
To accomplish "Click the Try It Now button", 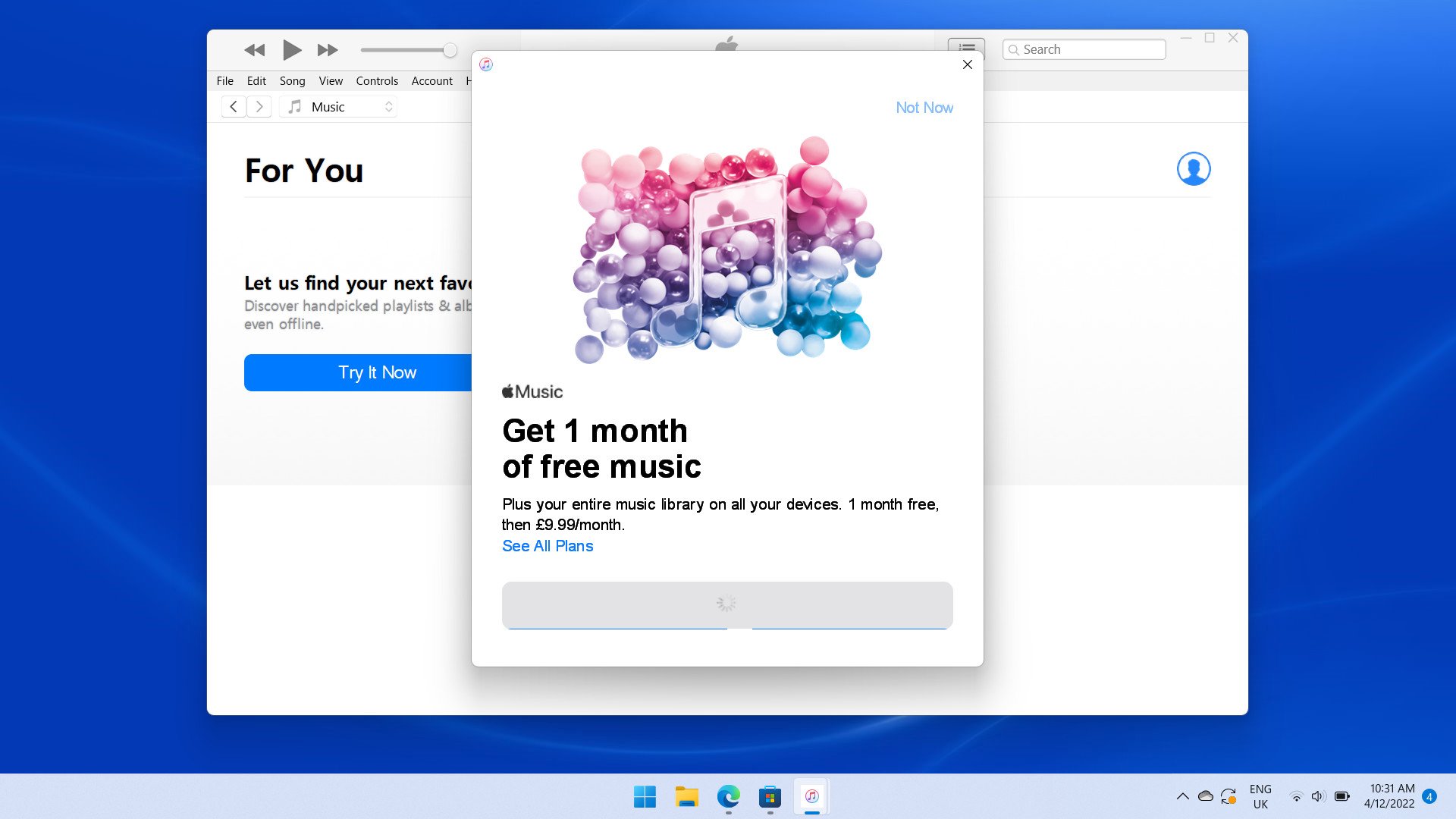I will pos(358,372).
